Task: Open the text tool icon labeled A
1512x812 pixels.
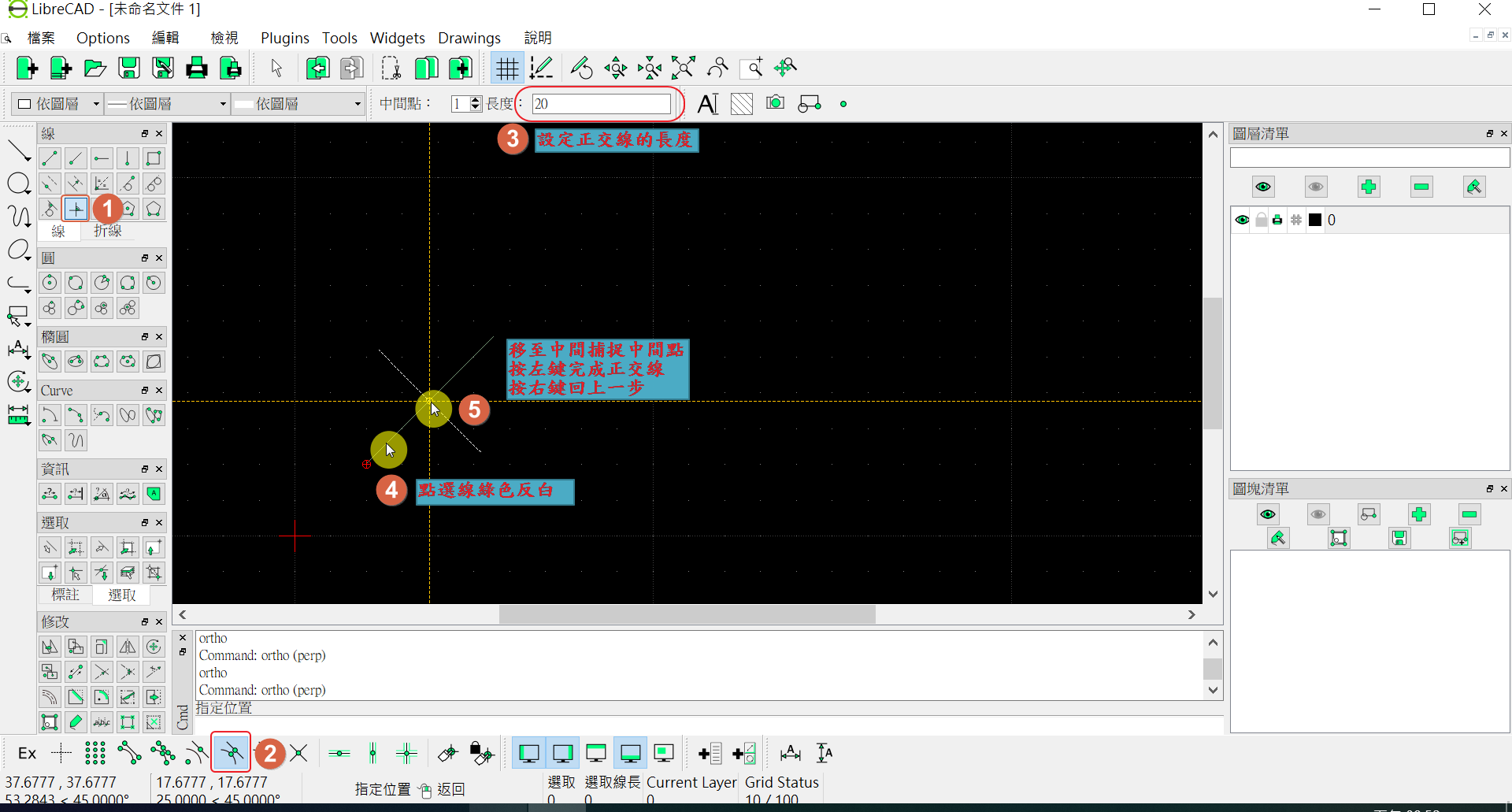Action: coord(708,104)
